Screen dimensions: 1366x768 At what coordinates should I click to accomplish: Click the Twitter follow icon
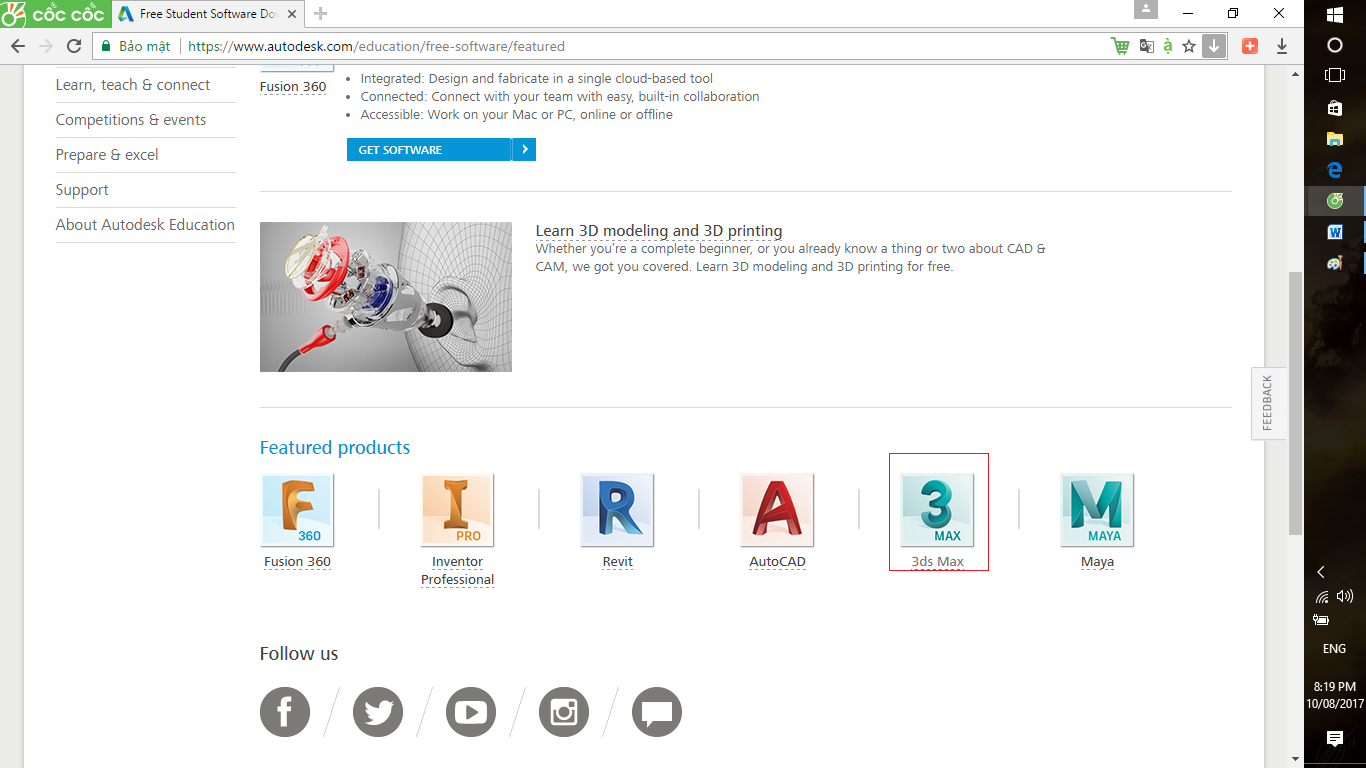coord(378,712)
